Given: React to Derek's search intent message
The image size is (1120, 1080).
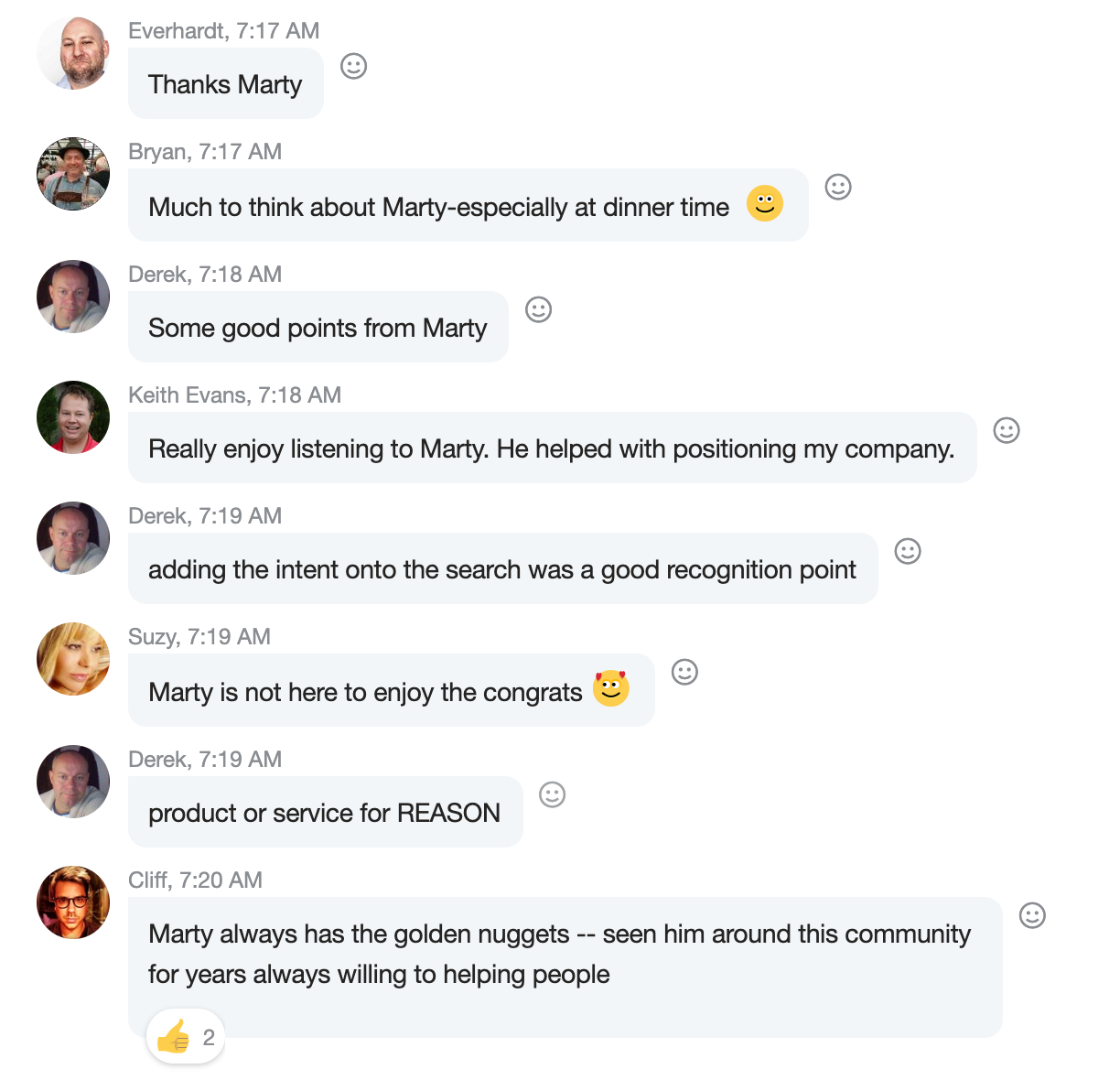Looking at the screenshot, I should [908, 551].
